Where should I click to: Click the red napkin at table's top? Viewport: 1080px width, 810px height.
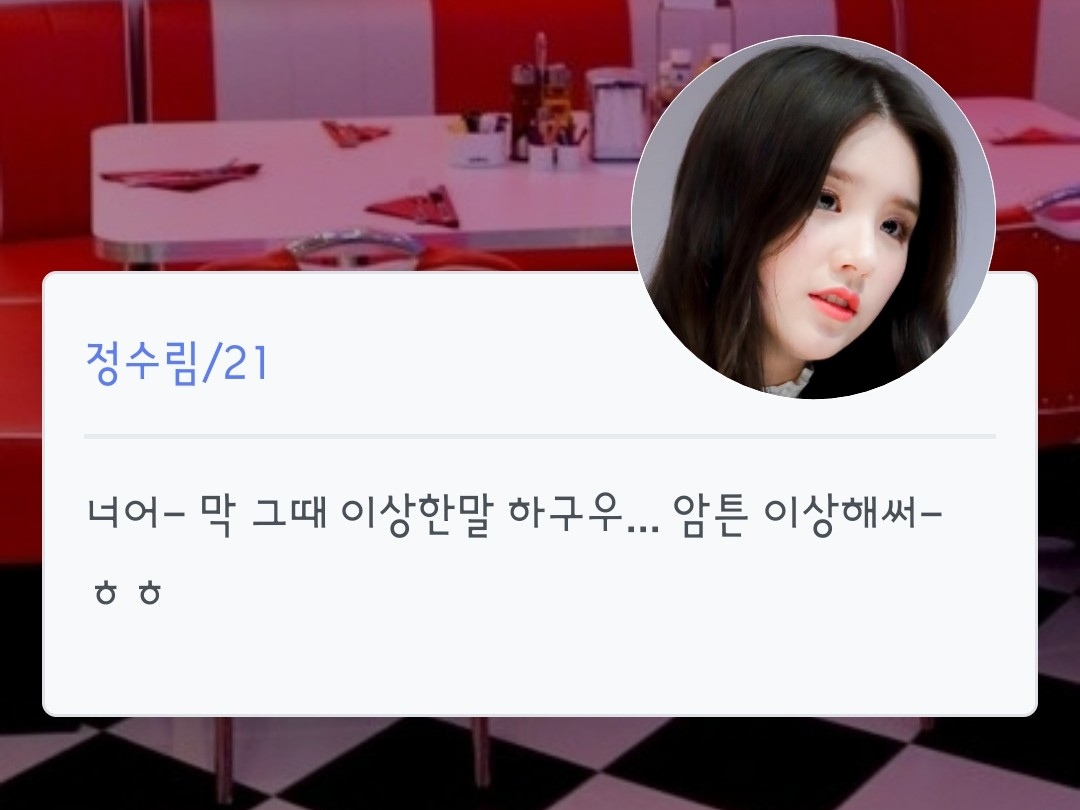coord(355,133)
